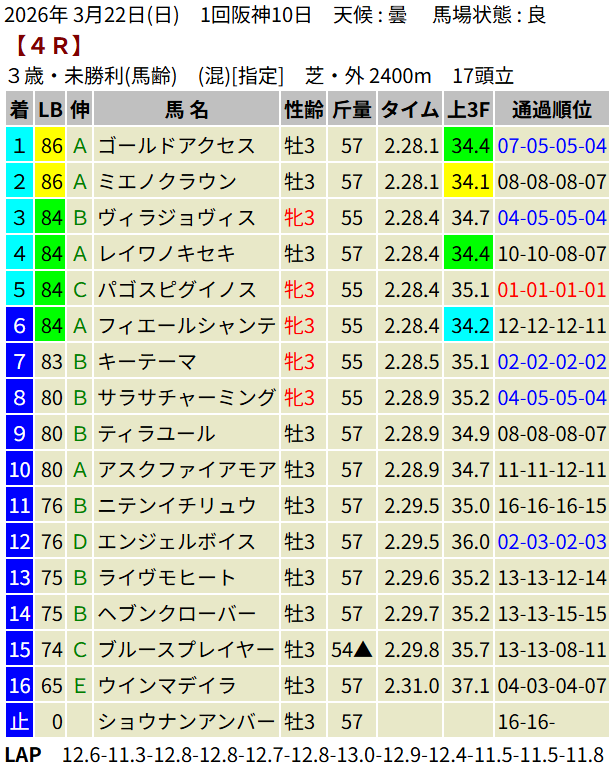Image resolution: width=613 pixels, height=767 pixels.
Task: Click the LB column header
Action: (50, 110)
